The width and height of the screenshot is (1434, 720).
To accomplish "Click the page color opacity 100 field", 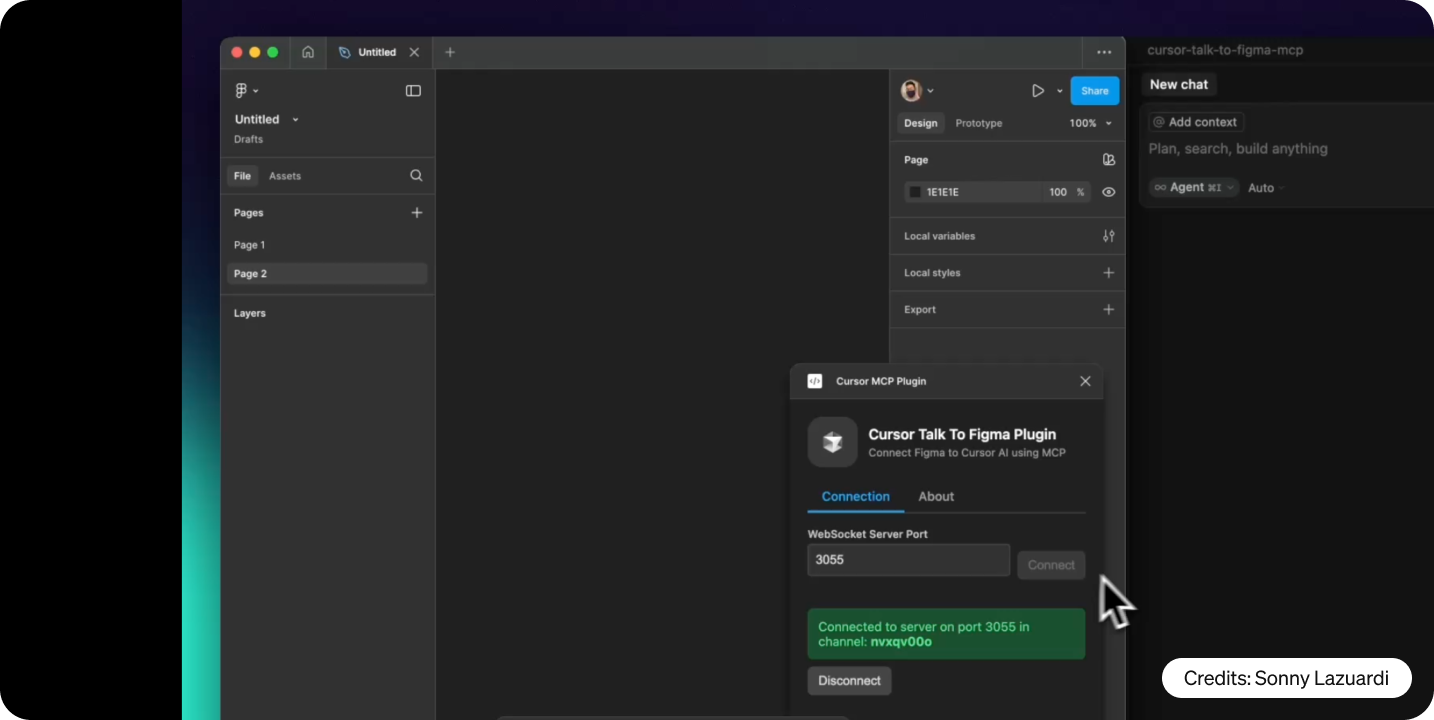I will (1057, 192).
